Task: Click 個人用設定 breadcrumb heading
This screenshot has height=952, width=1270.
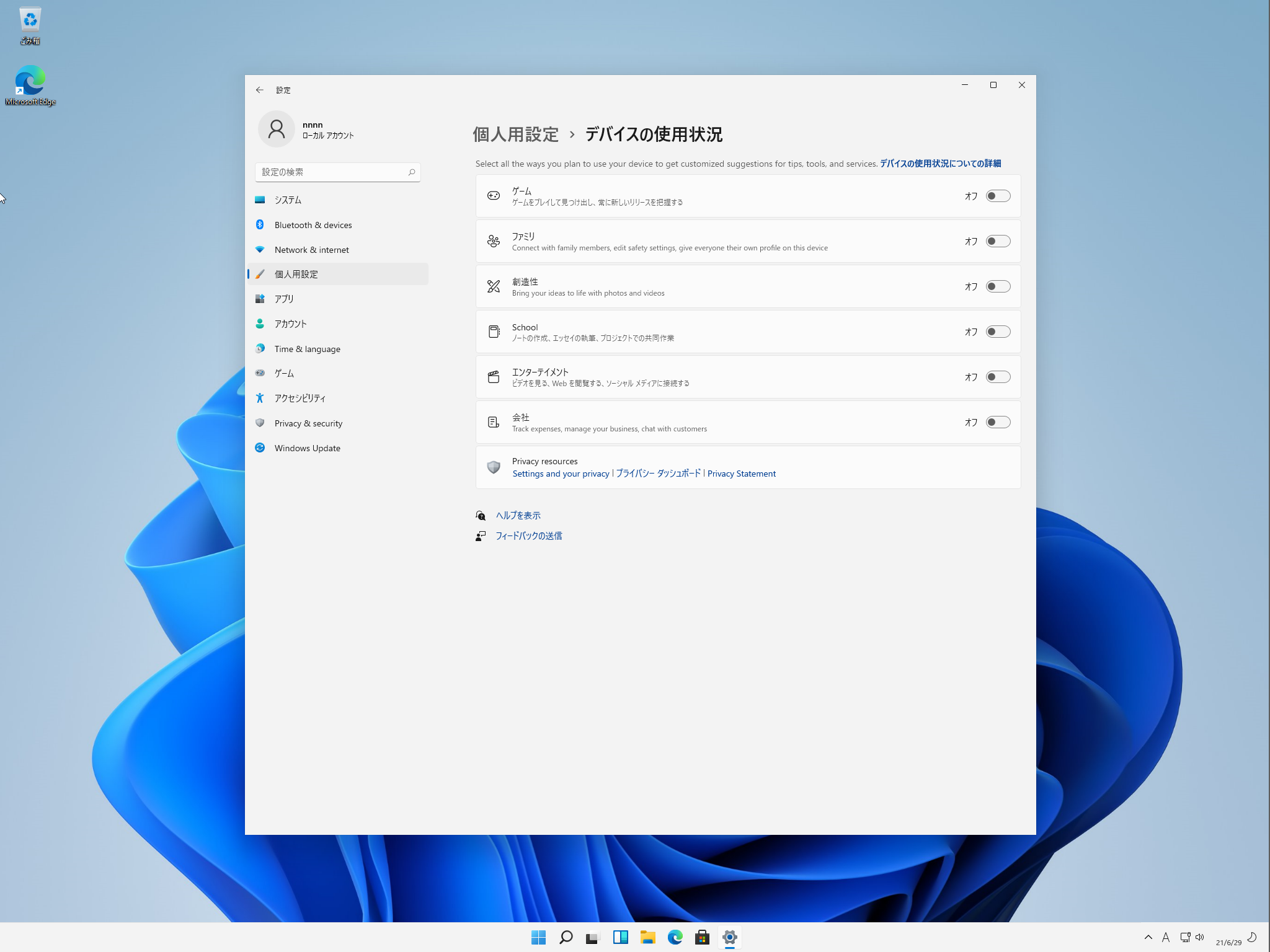Action: [515, 134]
